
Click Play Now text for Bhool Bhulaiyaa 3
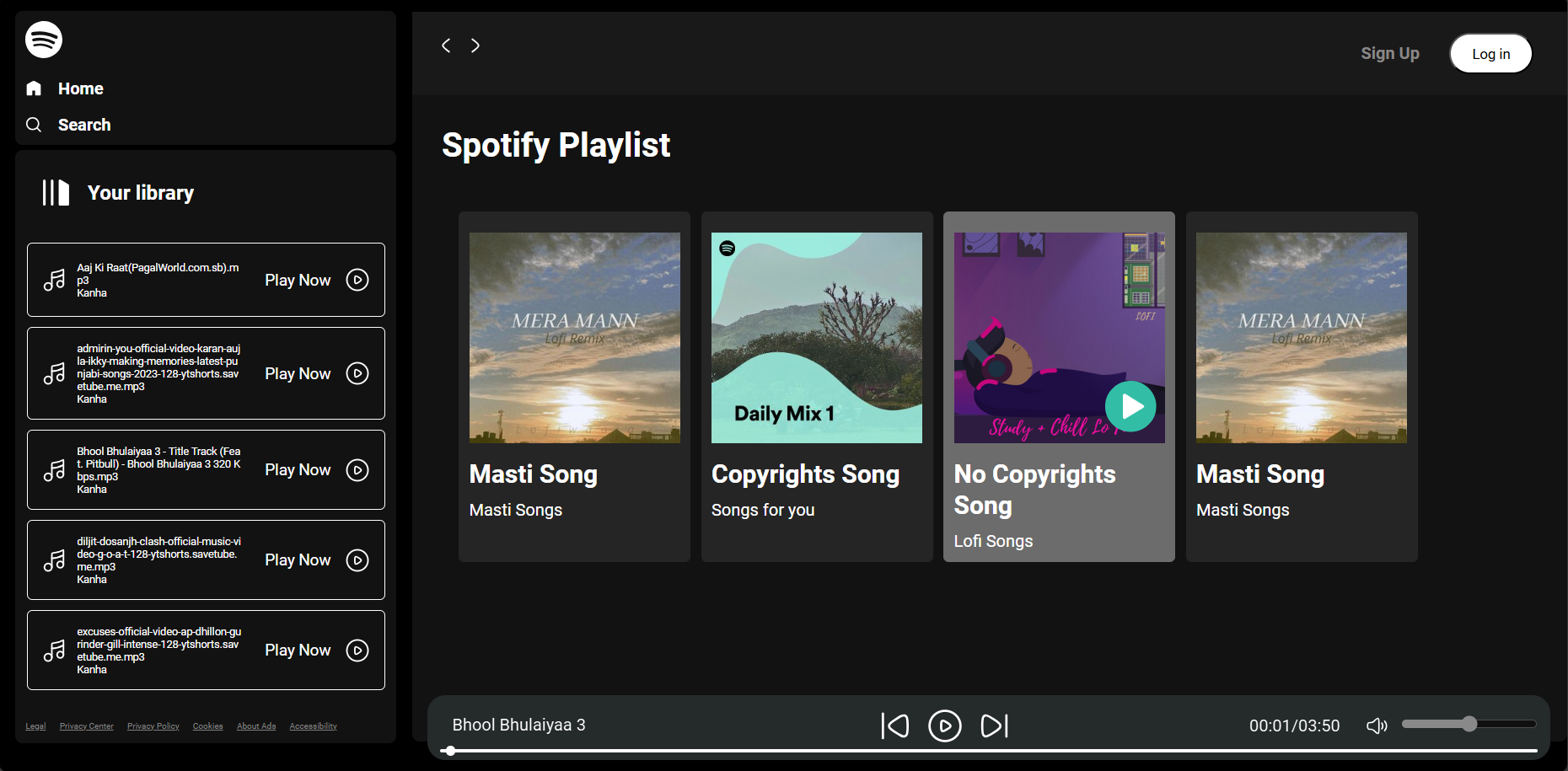[x=298, y=469]
